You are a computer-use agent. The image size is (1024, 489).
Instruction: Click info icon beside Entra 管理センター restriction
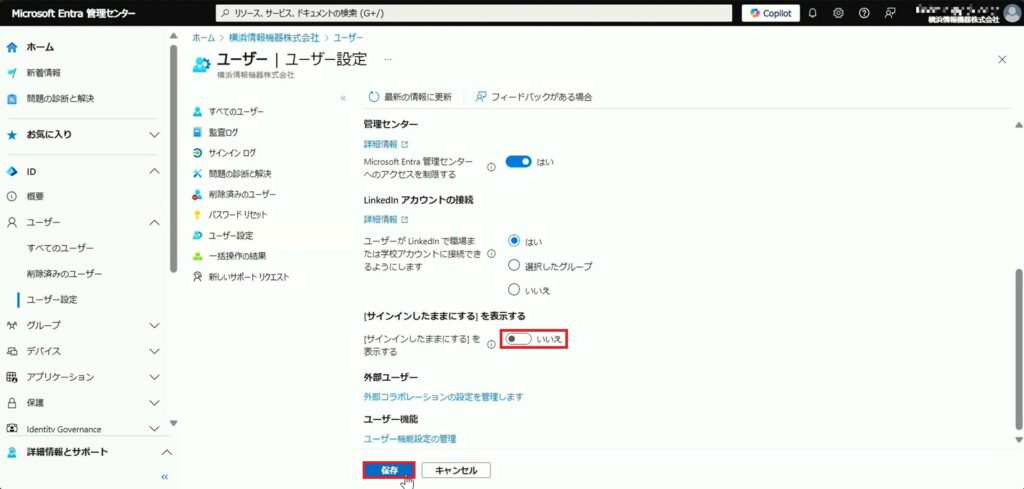click(x=491, y=167)
